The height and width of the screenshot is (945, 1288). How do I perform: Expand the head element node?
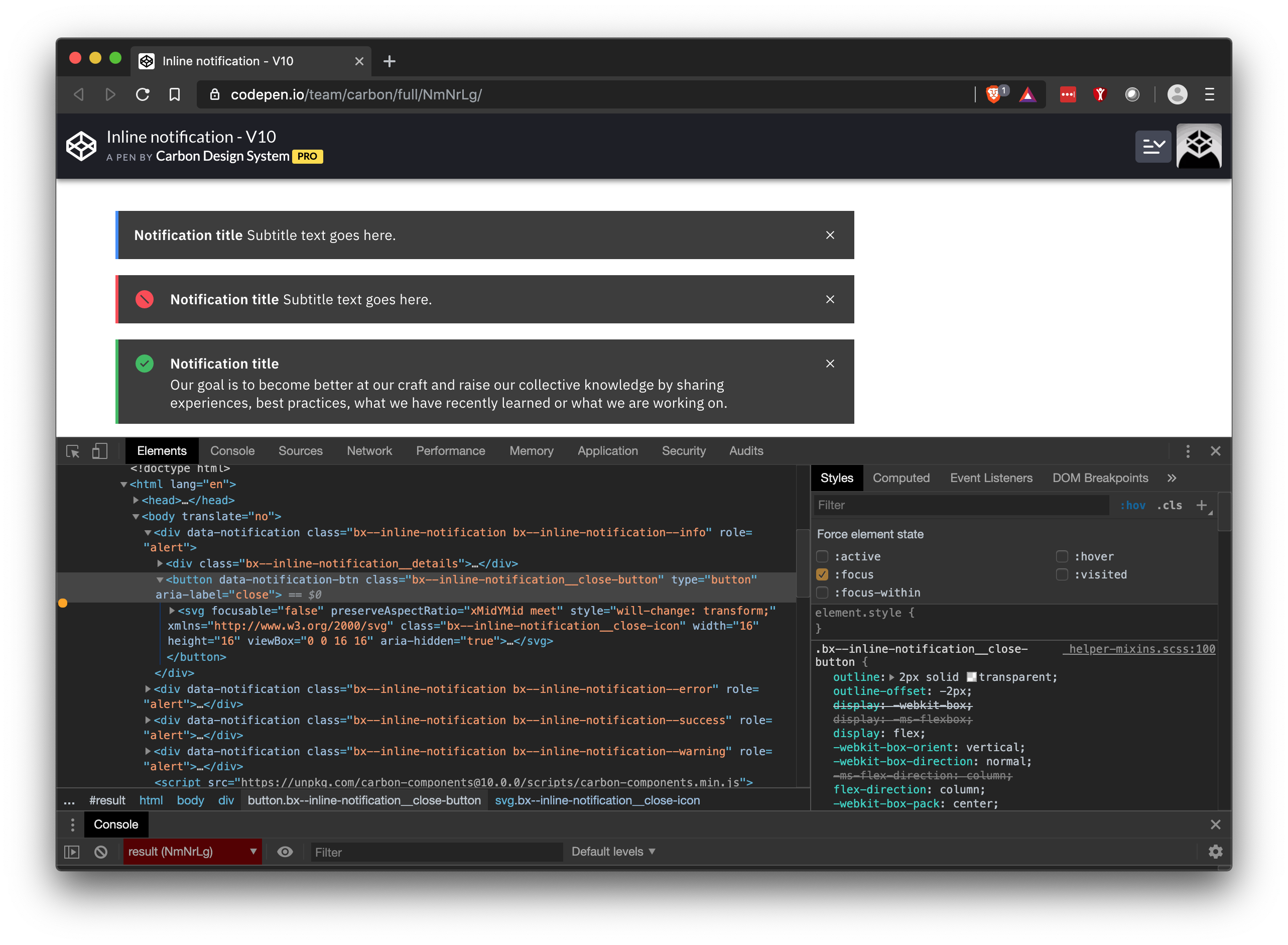tap(136, 500)
